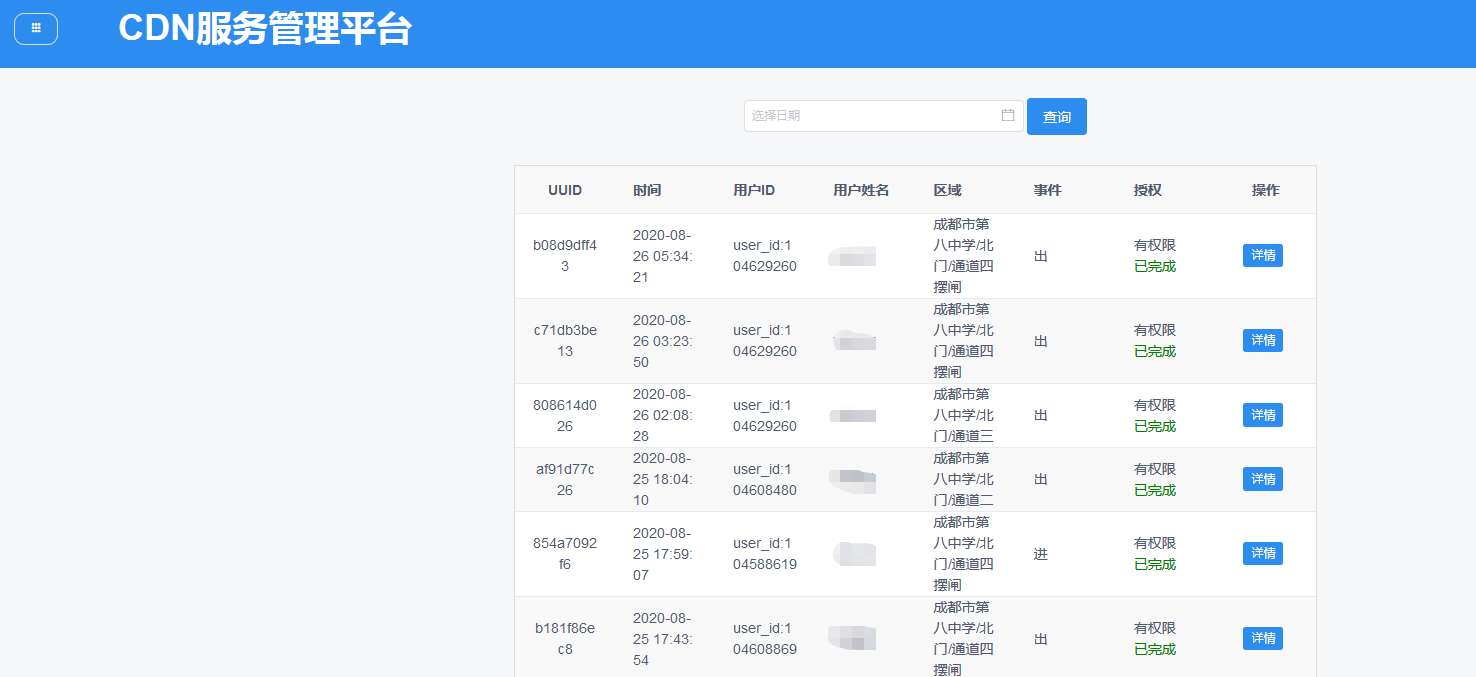Viewport: 1476px width, 677px height.
Task: Click the 用户ID column header
Action: [754, 190]
